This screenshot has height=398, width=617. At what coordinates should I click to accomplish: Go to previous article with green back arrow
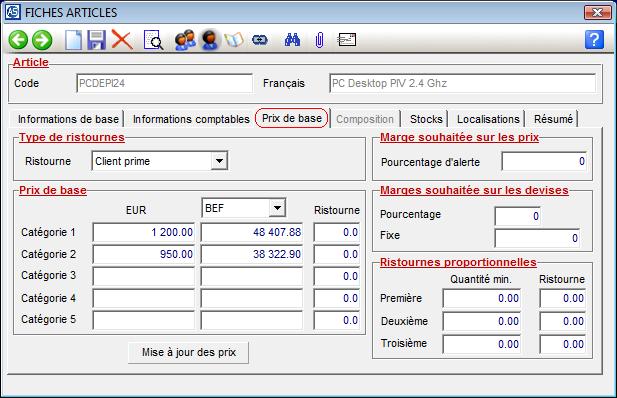coord(18,40)
